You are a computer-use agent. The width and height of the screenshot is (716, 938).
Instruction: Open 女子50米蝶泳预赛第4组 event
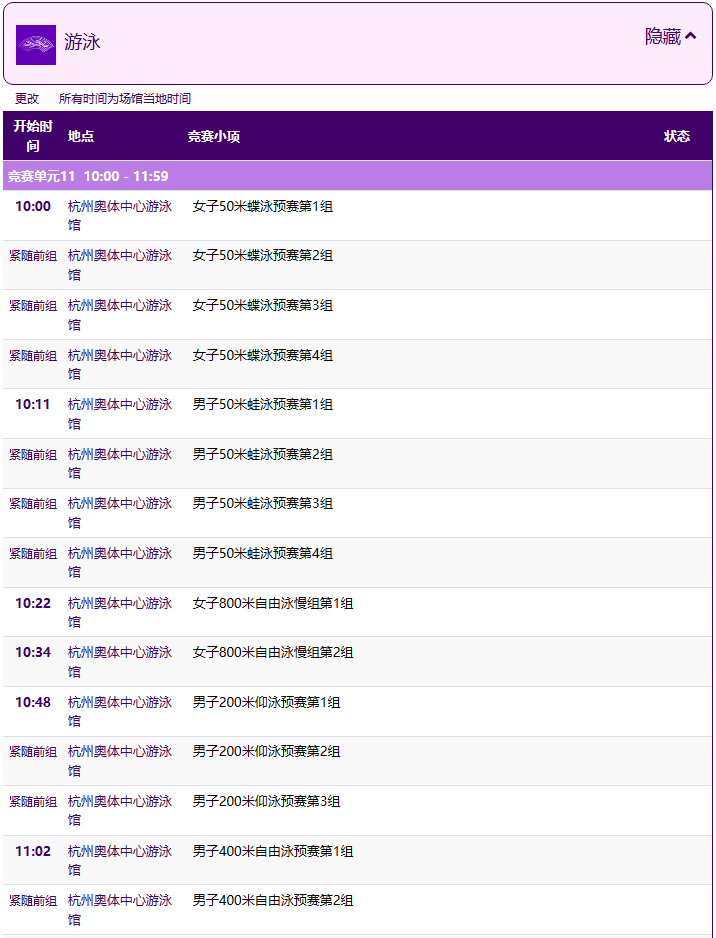263,355
